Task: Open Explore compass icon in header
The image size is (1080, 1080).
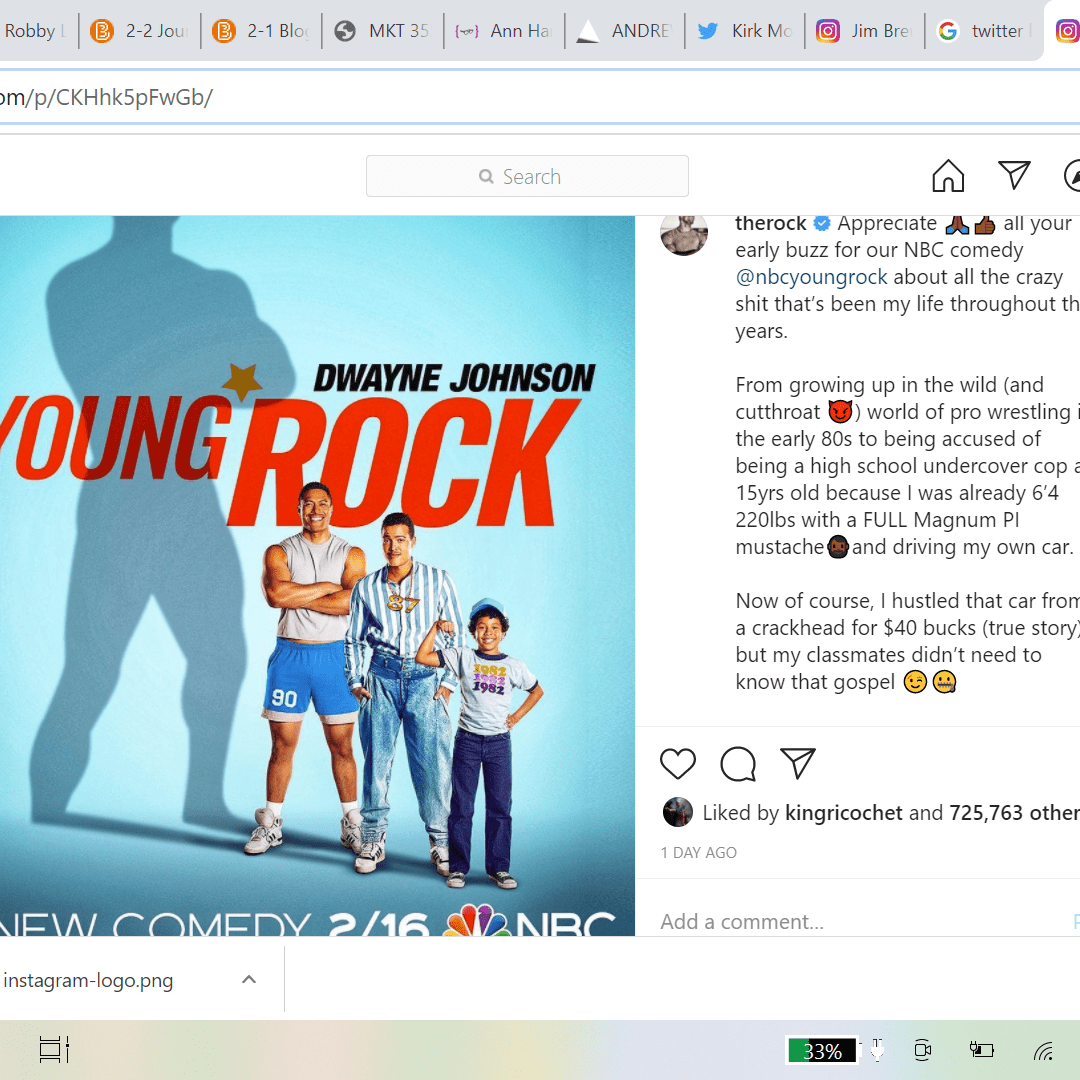Action: click(x=1072, y=176)
